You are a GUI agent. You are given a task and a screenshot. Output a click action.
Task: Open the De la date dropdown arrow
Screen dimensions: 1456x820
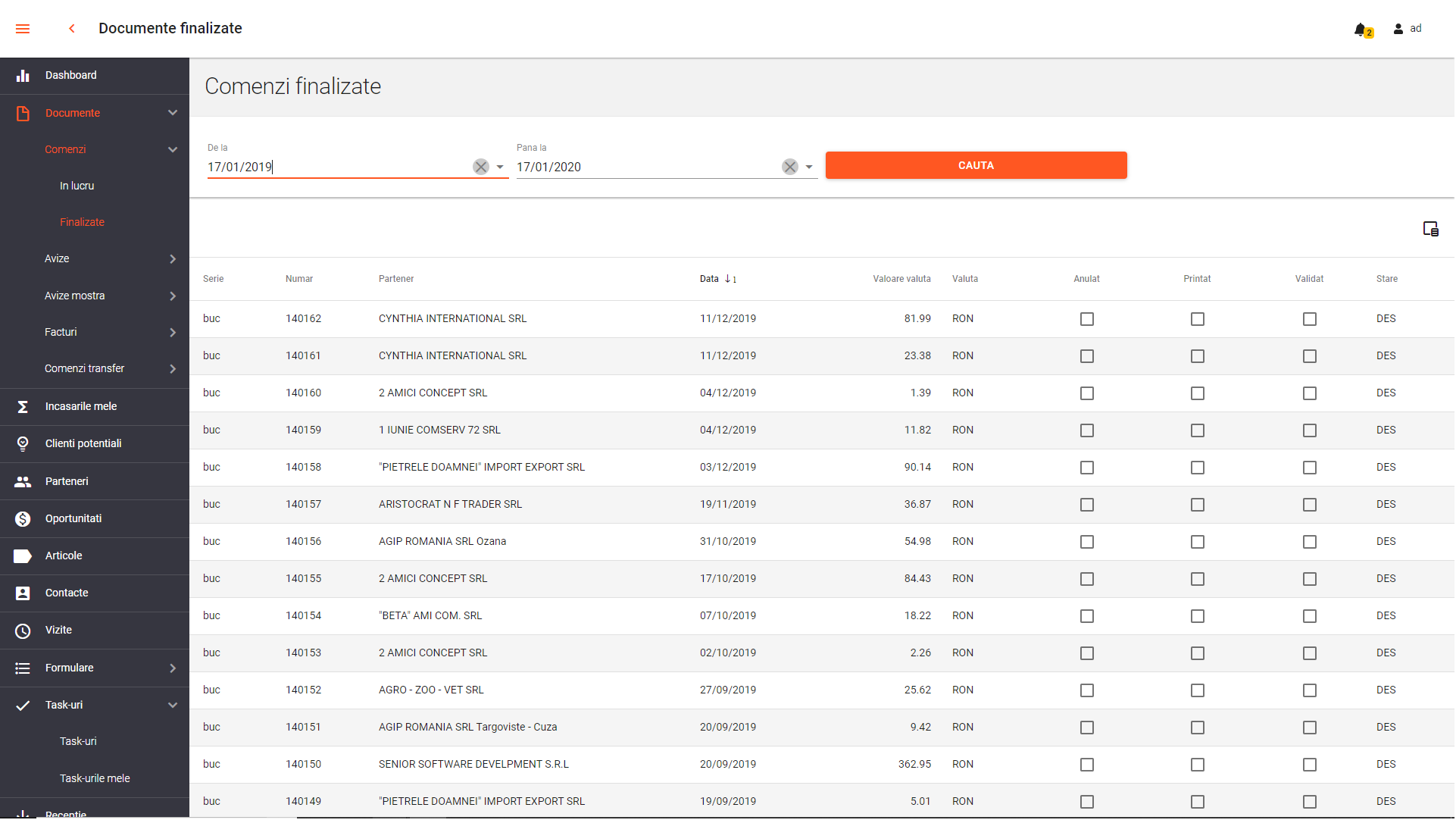tap(500, 167)
